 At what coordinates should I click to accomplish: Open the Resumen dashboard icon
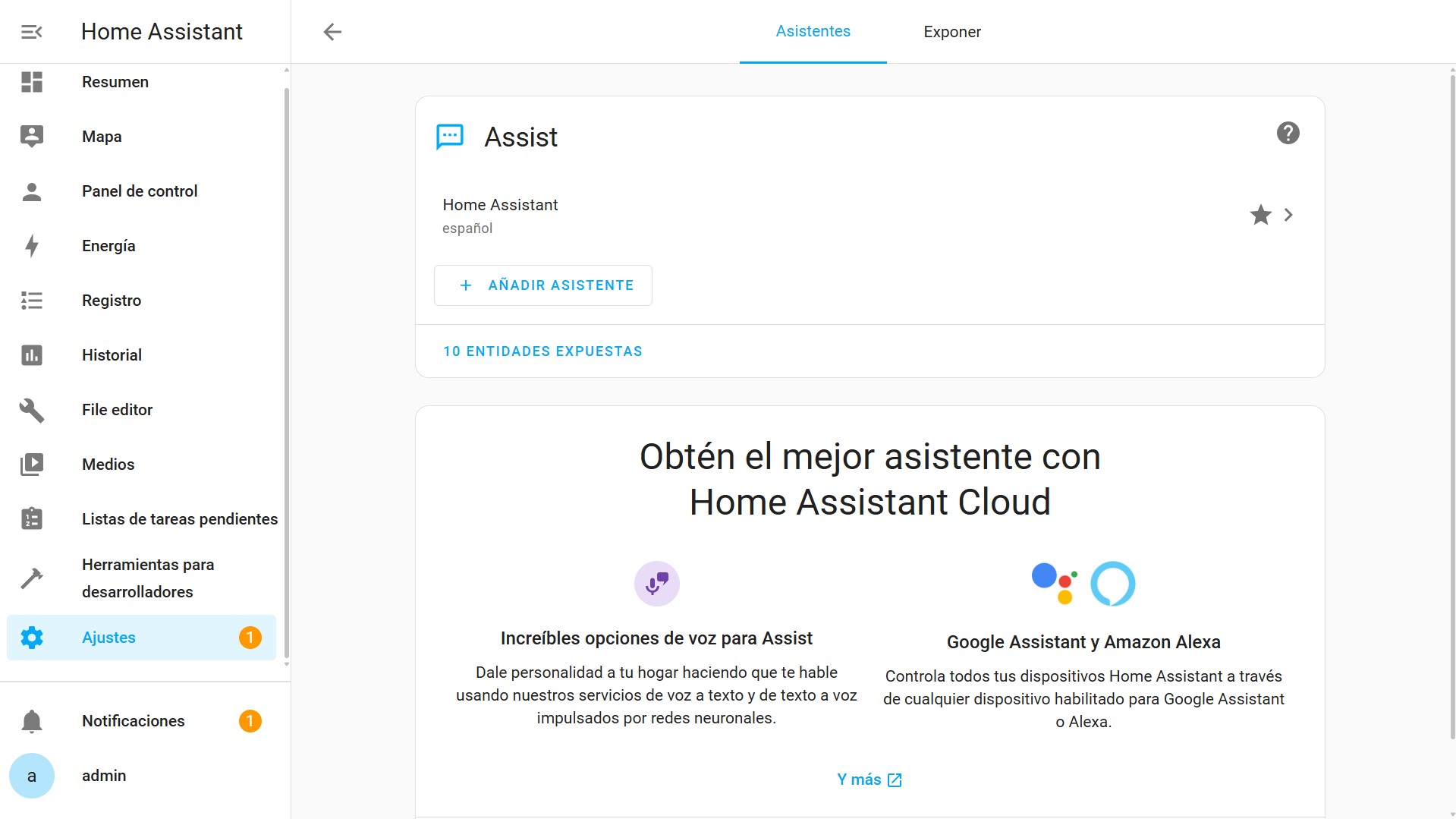[31, 82]
